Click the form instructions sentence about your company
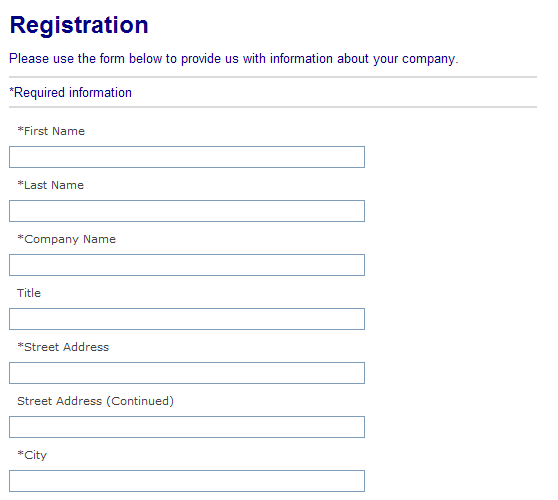This screenshot has width=558, height=500. coord(234,59)
